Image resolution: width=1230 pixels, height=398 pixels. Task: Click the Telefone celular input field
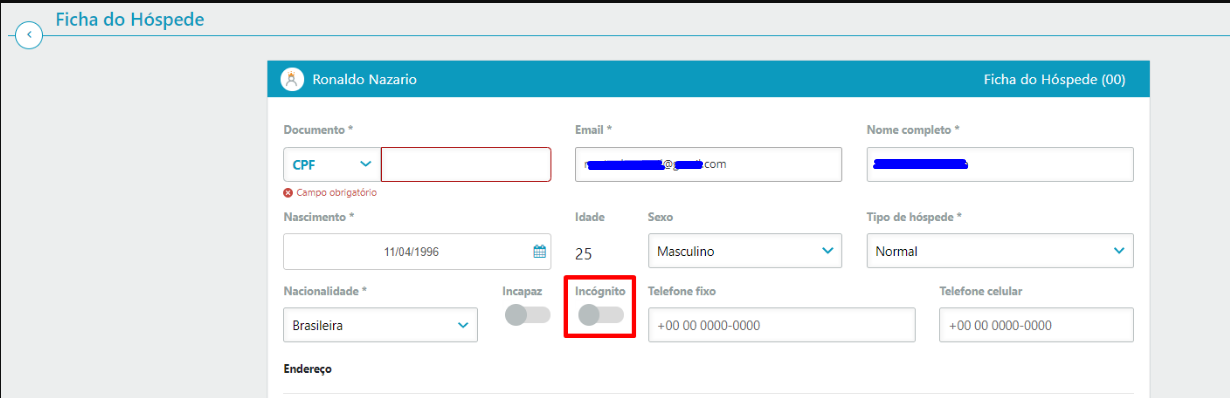1037,325
